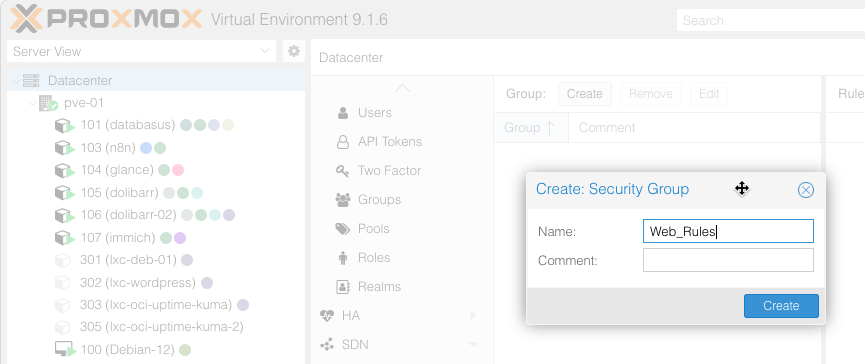Close the Create: Security Group dialog
Viewport: 865px width, 364px height.
pos(805,190)
